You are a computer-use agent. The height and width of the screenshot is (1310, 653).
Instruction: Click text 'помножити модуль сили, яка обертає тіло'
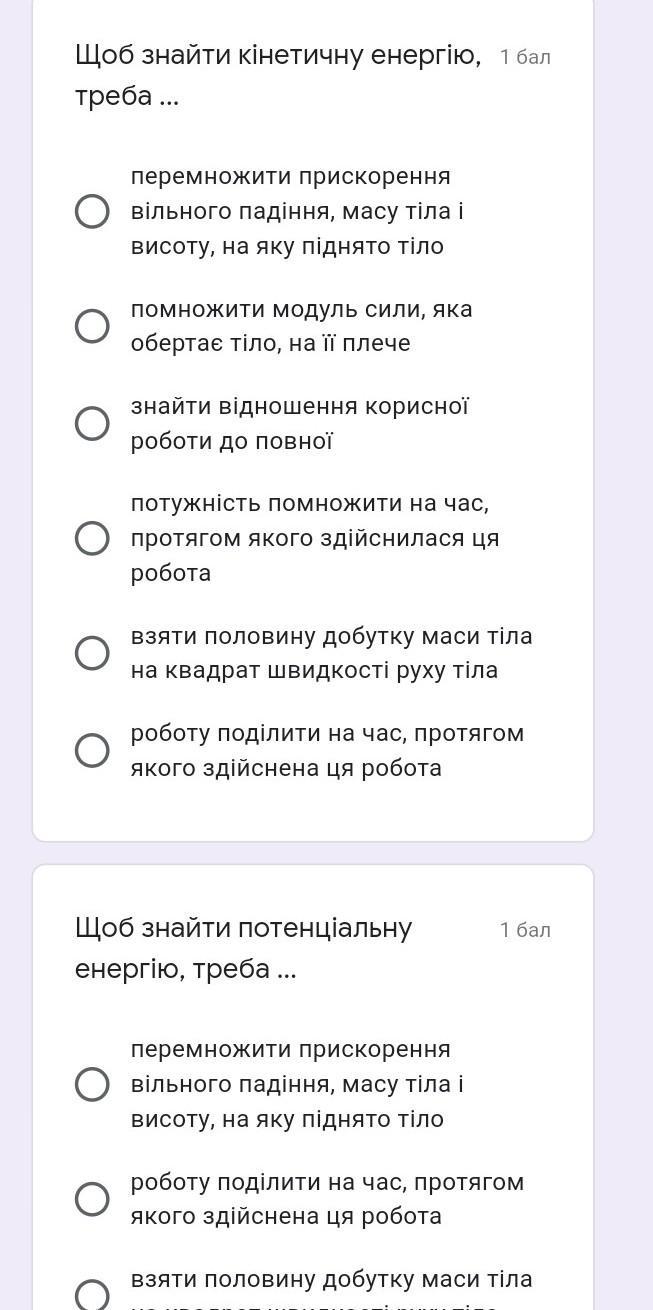[300, 326]
